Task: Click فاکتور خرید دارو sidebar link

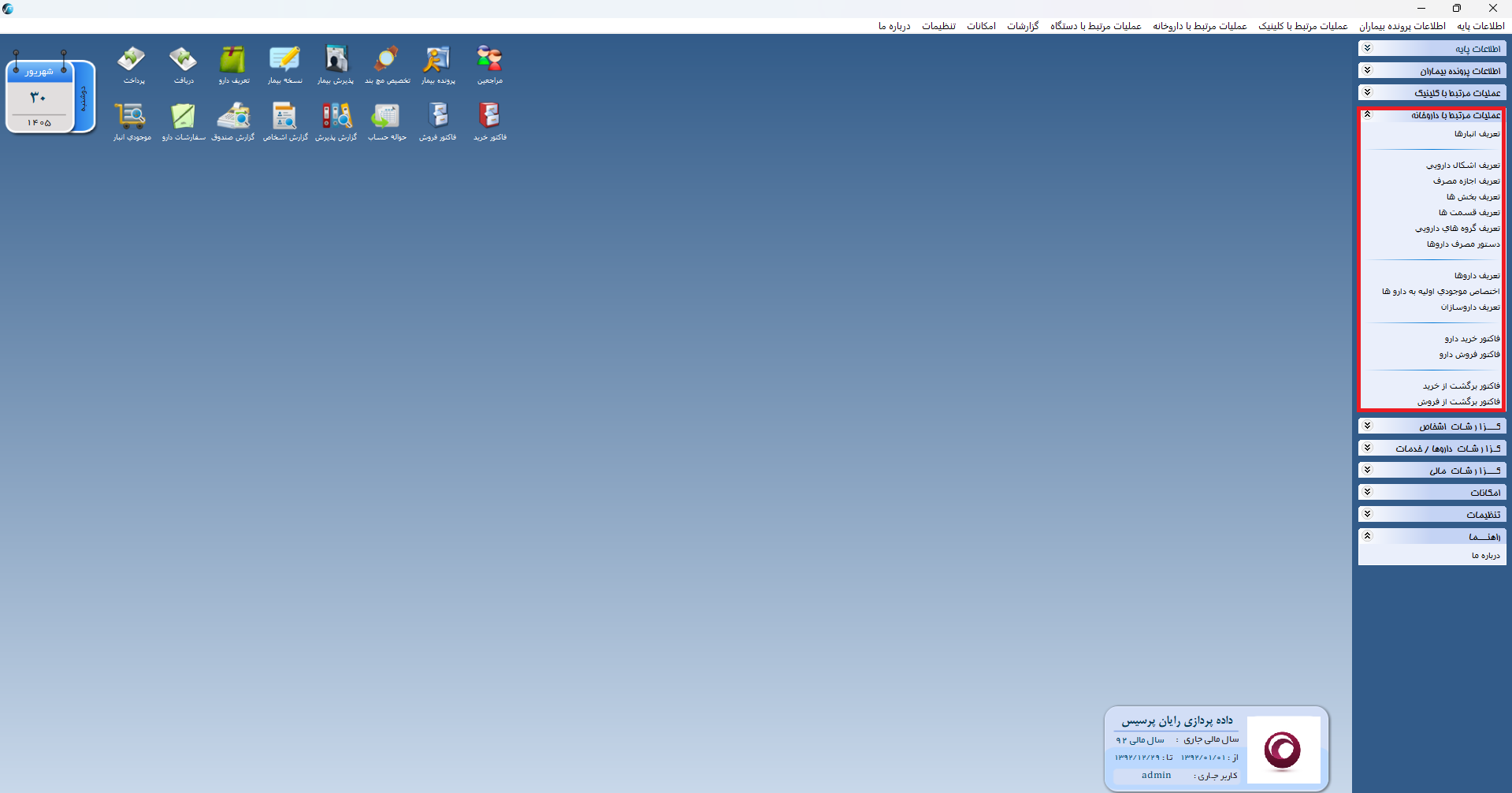Action: pyautogui.click(x=1472, y=339)
